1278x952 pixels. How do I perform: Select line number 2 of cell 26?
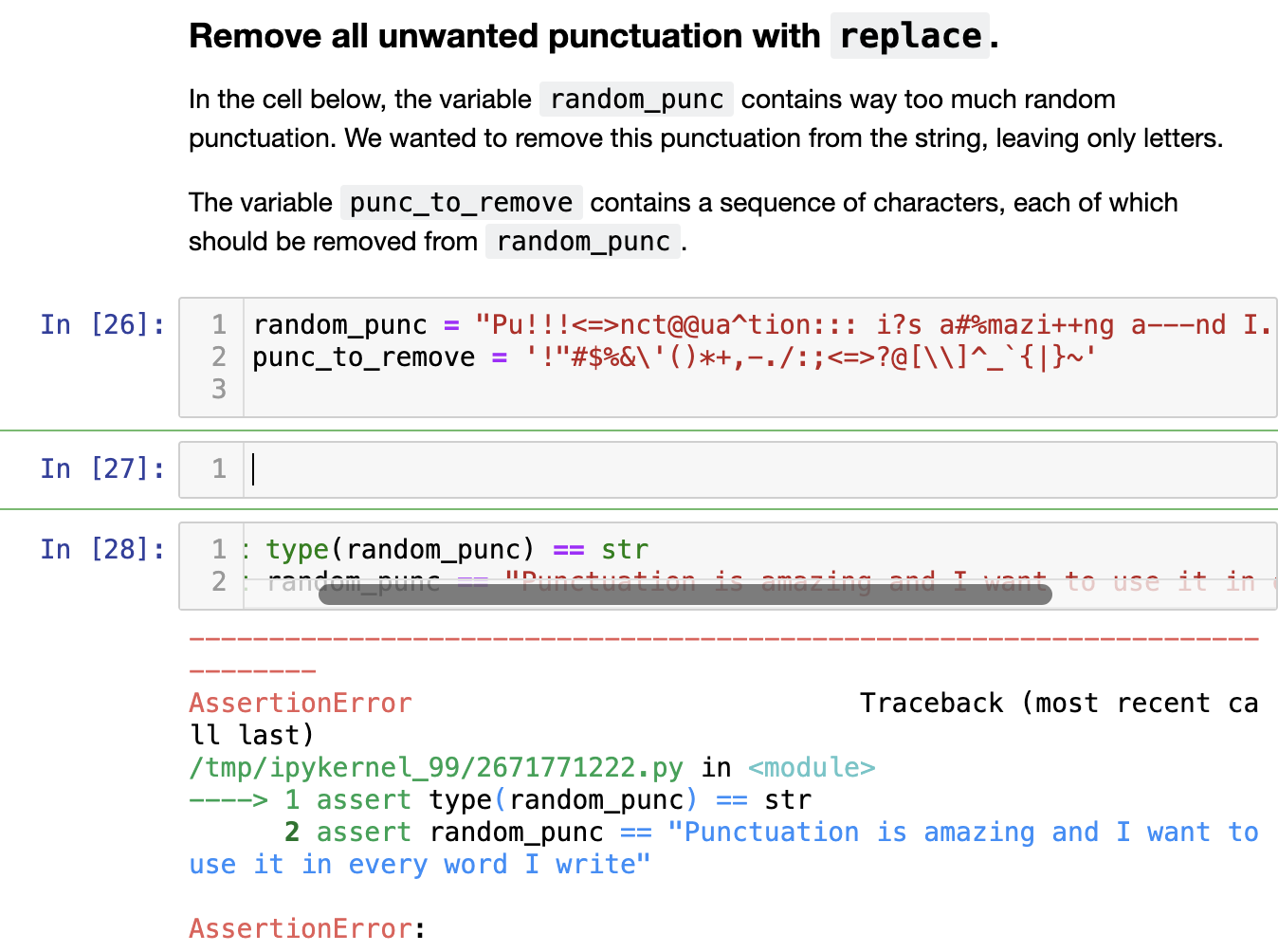[219, 357]
